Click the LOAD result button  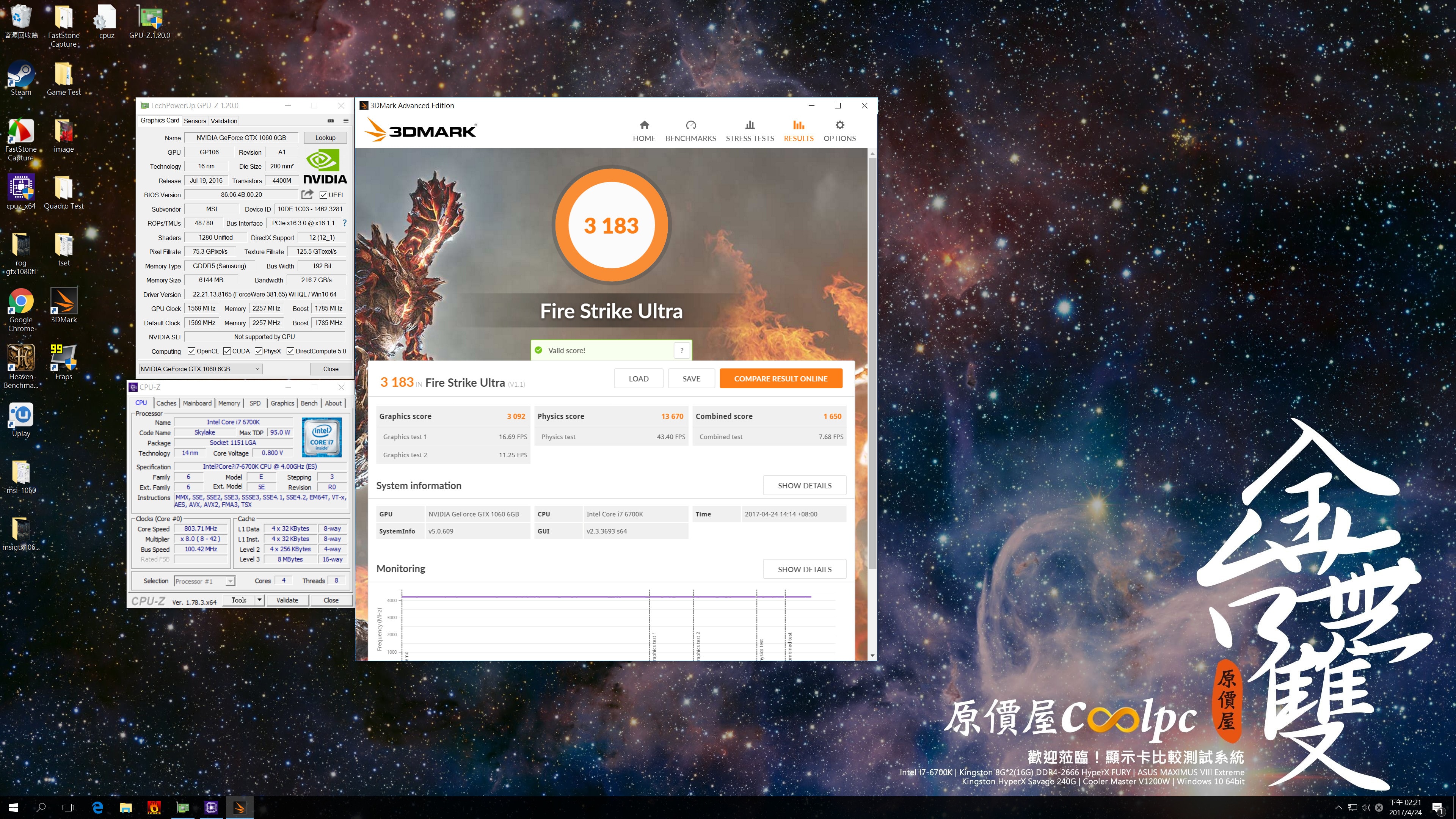point(638,379)
